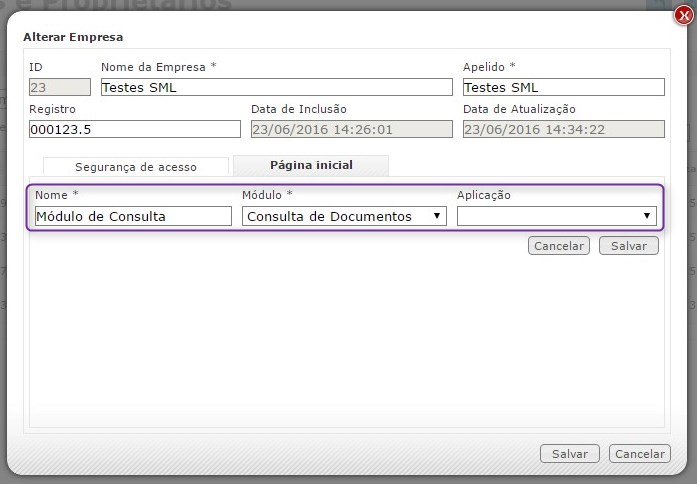Image resolution: width=697 pixels, height=484 pixels.
Task: Click the Nome da Empresa text field
Action: pos(276,87)
